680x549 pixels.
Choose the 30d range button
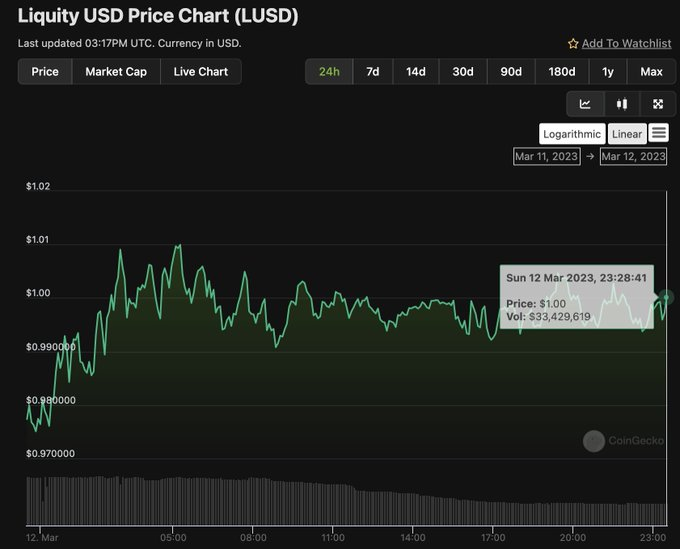(463, 72)
